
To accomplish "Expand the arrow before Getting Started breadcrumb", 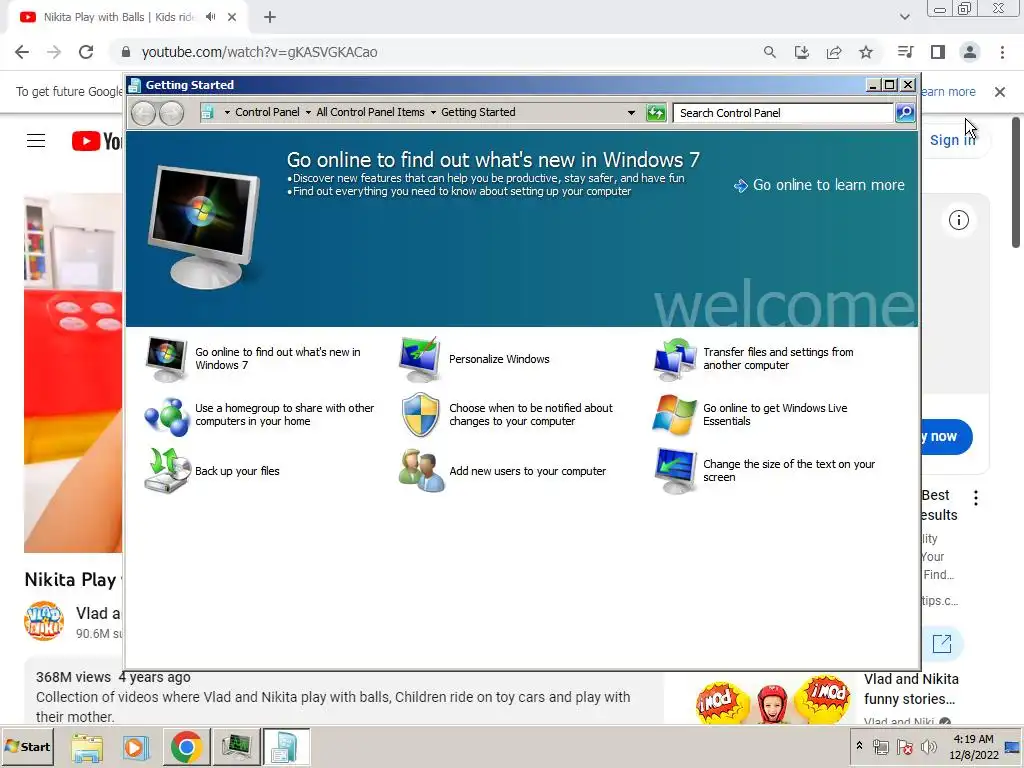I will (x=433, y=113).
